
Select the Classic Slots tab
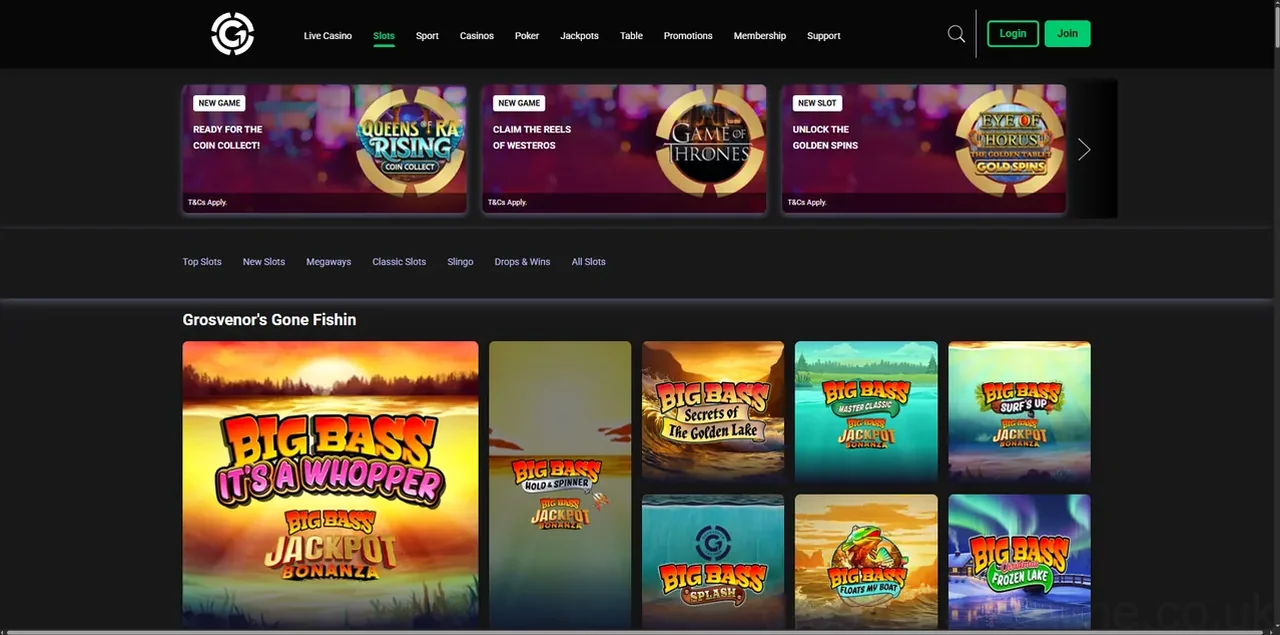[x=399, y=262]
